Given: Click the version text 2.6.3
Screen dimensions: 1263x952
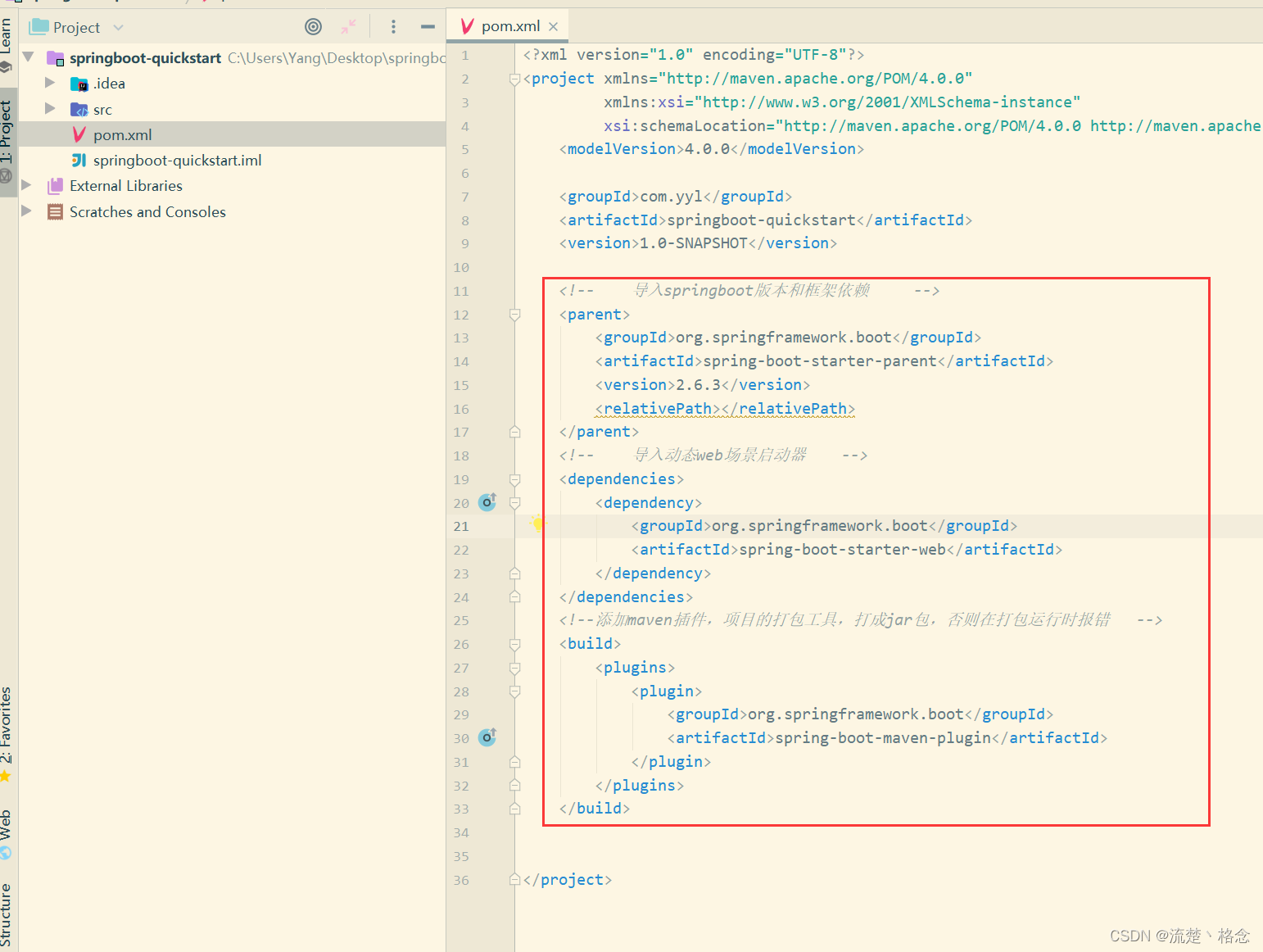Looking at the screenshot, I should point(698,384).
